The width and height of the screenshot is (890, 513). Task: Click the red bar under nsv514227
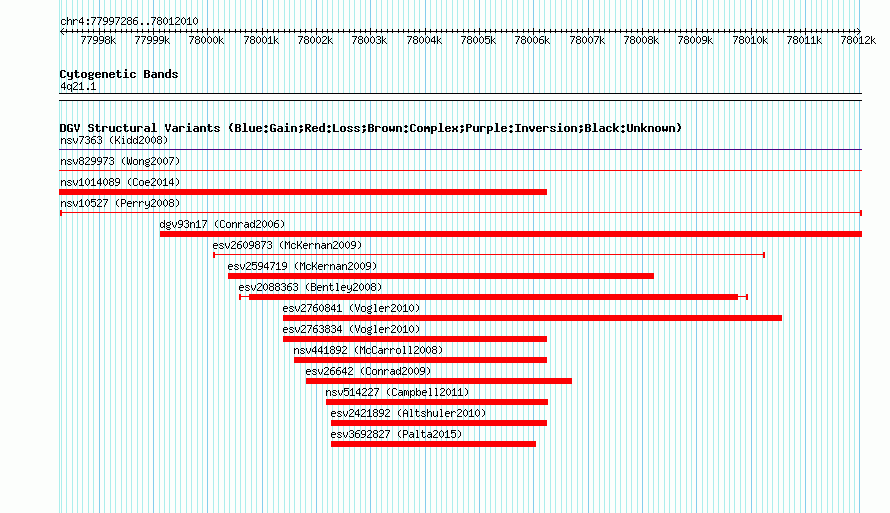(x=437, y=402)
